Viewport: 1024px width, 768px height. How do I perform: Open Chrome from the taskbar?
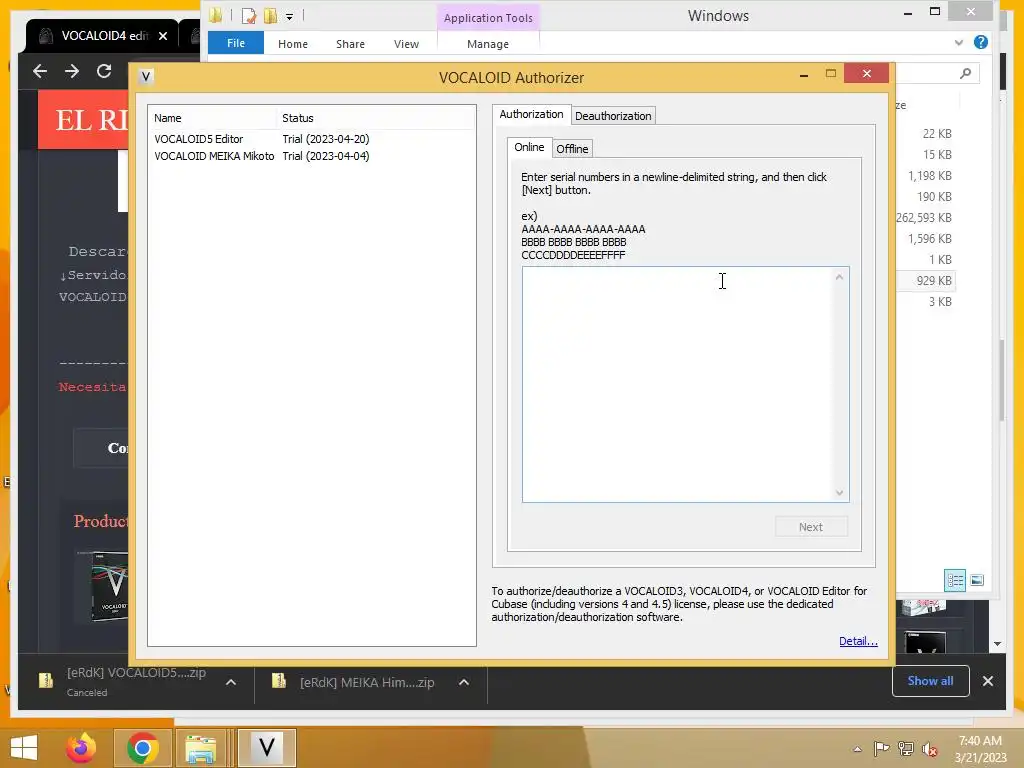(x=142, y=748)
